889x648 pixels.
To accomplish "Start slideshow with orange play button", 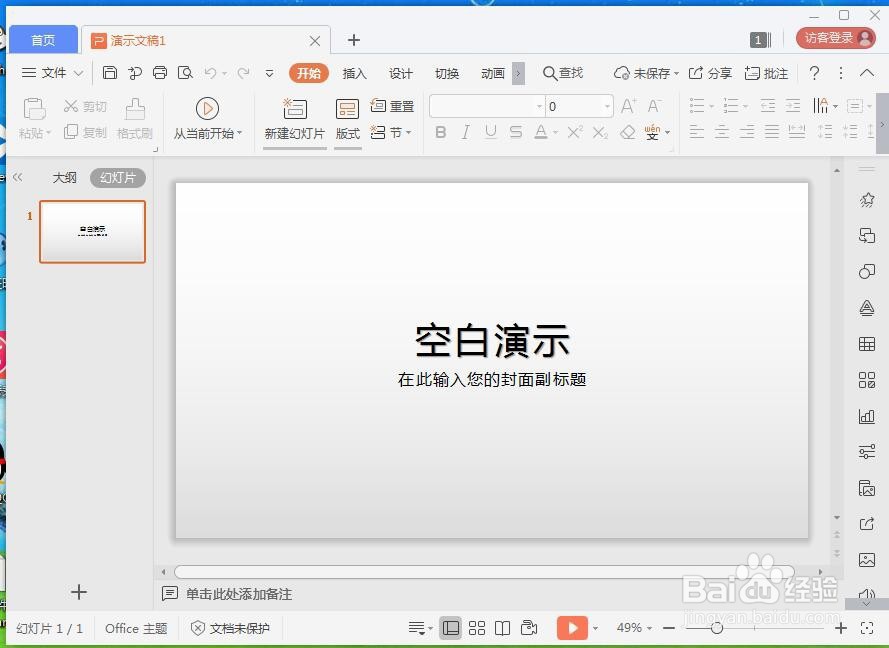I will [572, 628].
